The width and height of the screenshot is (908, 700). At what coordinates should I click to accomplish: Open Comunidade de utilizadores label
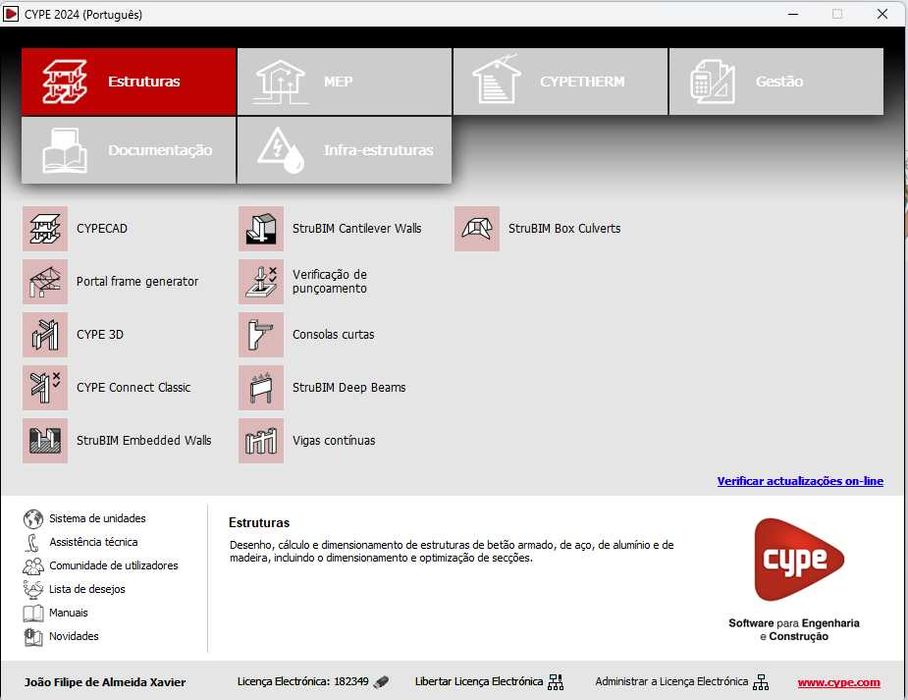pos(114,565)
